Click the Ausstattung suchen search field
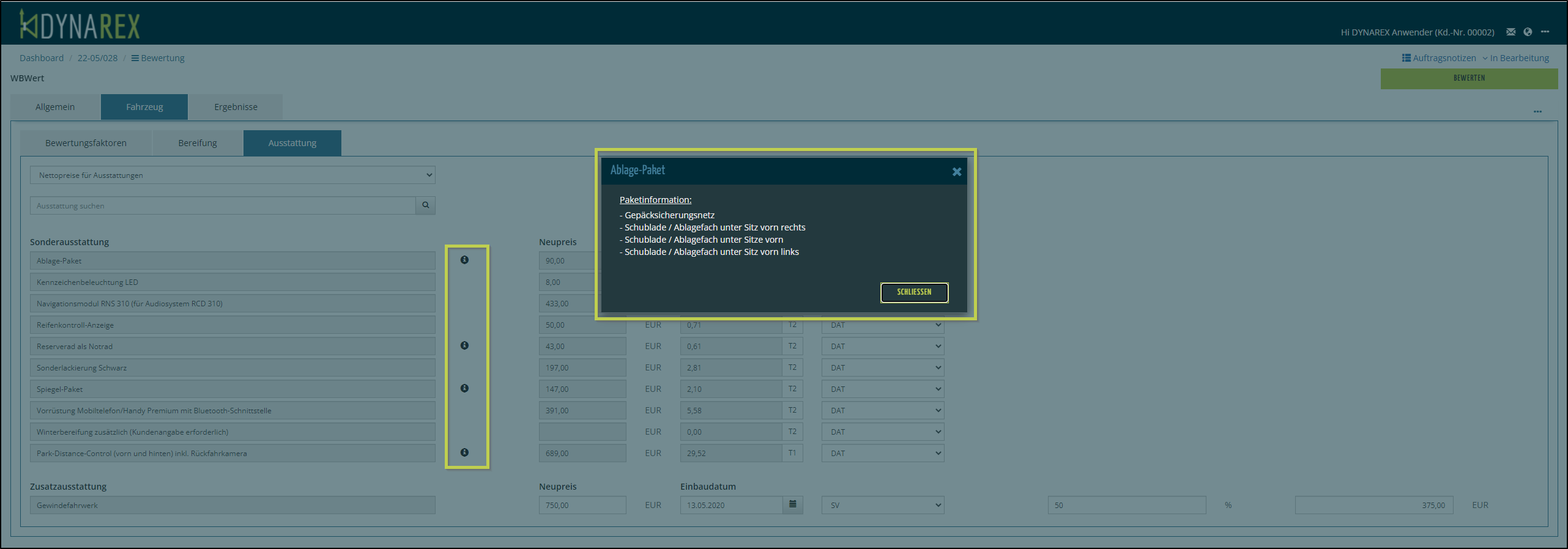 point(223,206)
